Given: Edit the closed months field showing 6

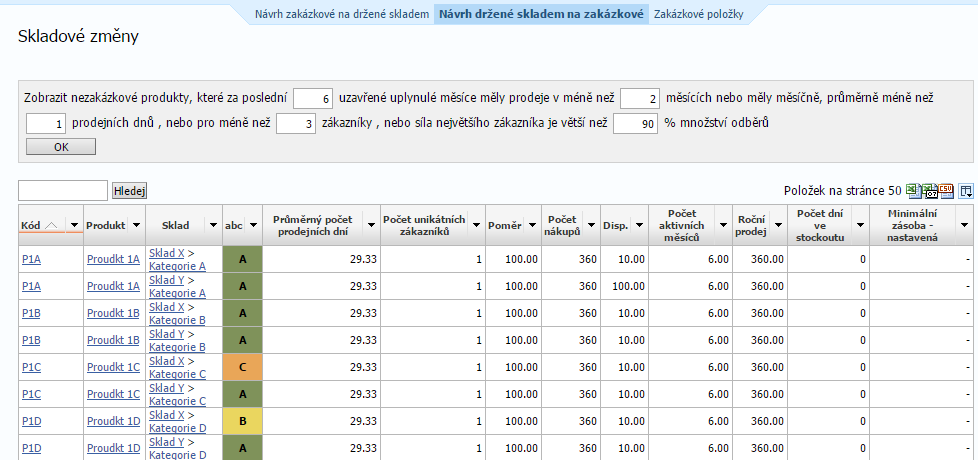Looking at the screenshot, I should click(314, 98).
